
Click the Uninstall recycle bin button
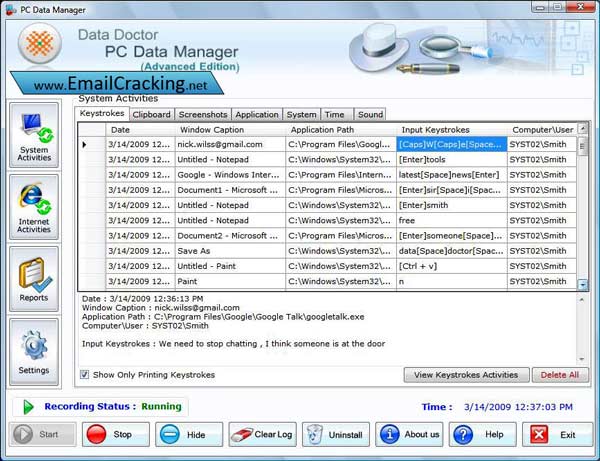pos(336,434)
